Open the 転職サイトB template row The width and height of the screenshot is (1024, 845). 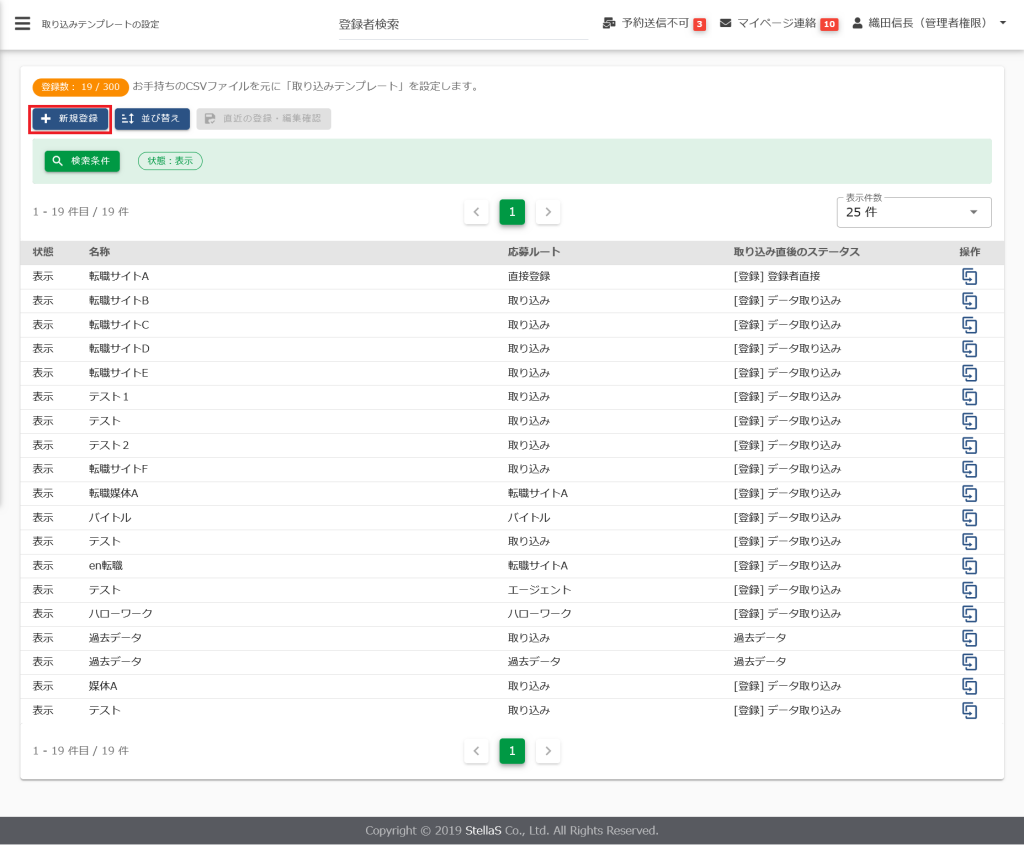[x=119, y=301]
